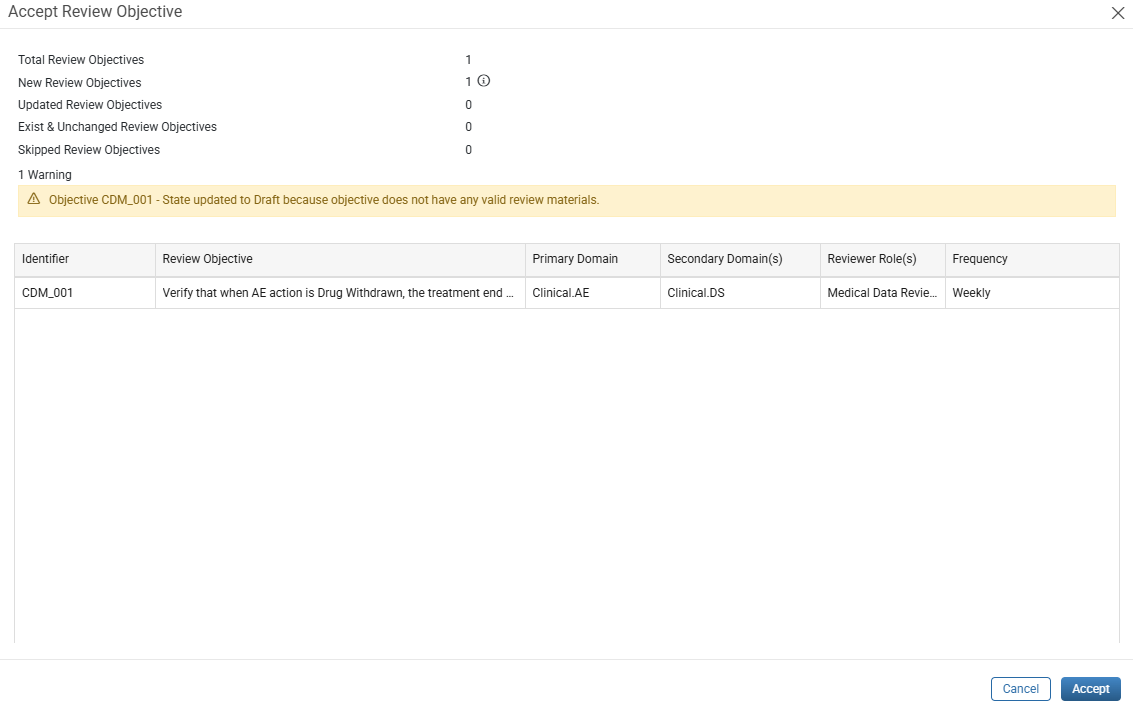Select the CDM_001 identifier cell
Image resolution: width=1133 pixels, height=714 pixels.
point(85,293)
